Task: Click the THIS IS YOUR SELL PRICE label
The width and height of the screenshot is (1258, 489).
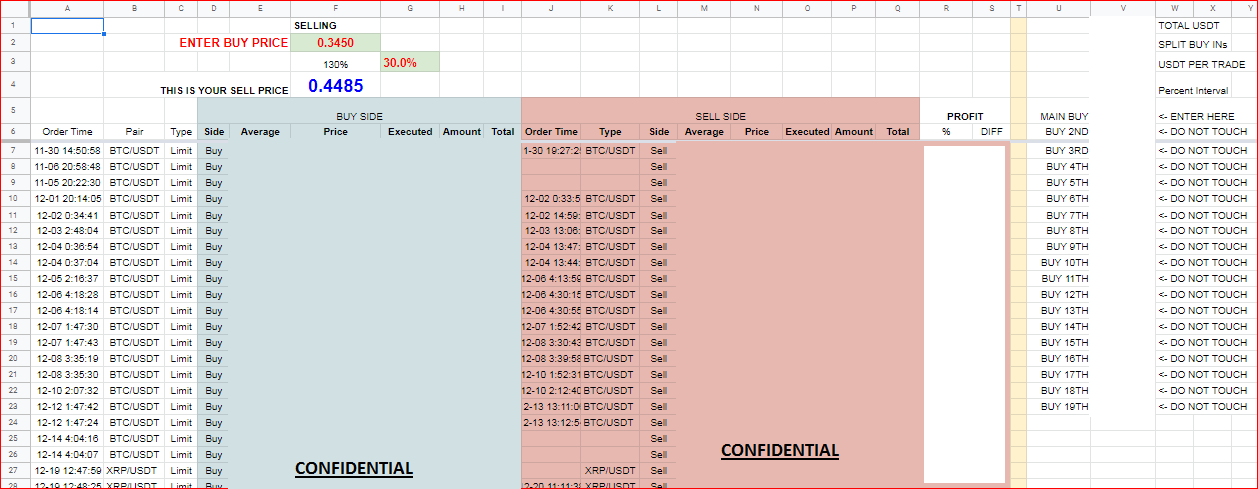Action: point(224,90)
